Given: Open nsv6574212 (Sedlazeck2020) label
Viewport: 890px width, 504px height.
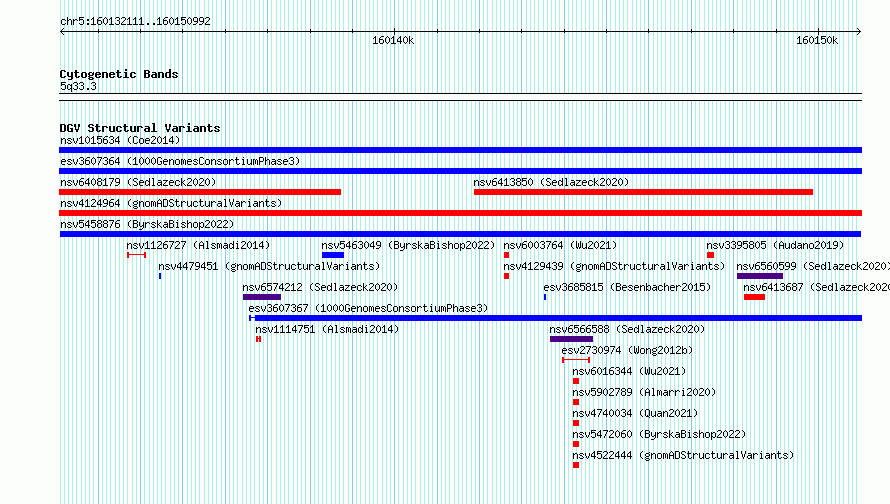Looking at the screenshot, I should (x=320, y=287).
